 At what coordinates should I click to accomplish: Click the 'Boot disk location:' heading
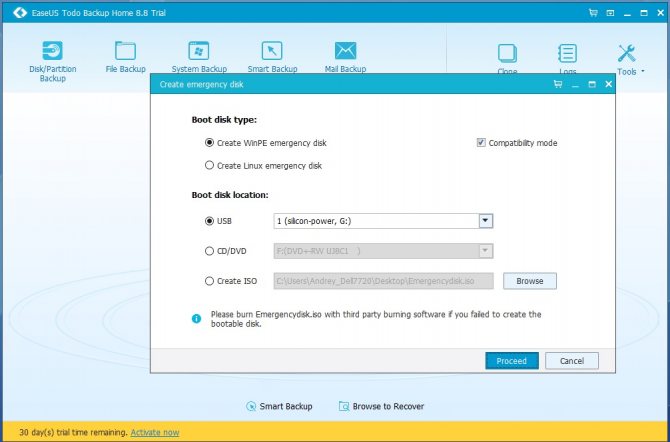click(x=230, y=195)
